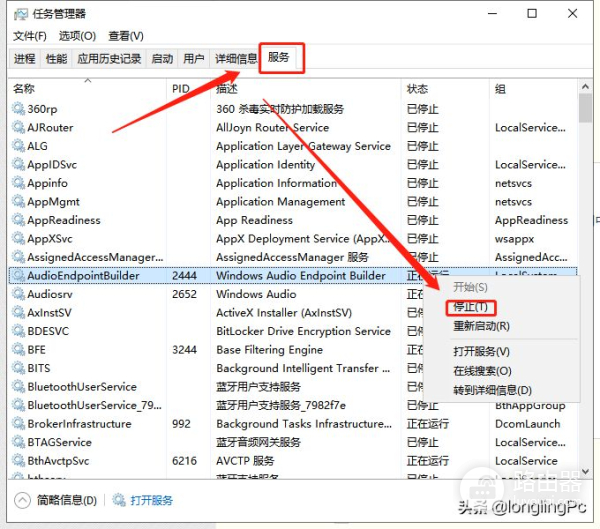
Task: Click the gear icon beside AudioEndpointBuilder
Action: [x=17, y=276]
